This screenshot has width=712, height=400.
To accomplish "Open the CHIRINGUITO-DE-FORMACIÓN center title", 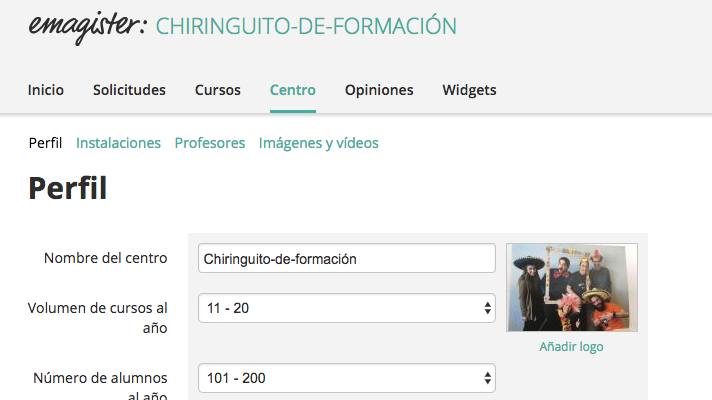I will pyautogui.click(x=306, y=25).
